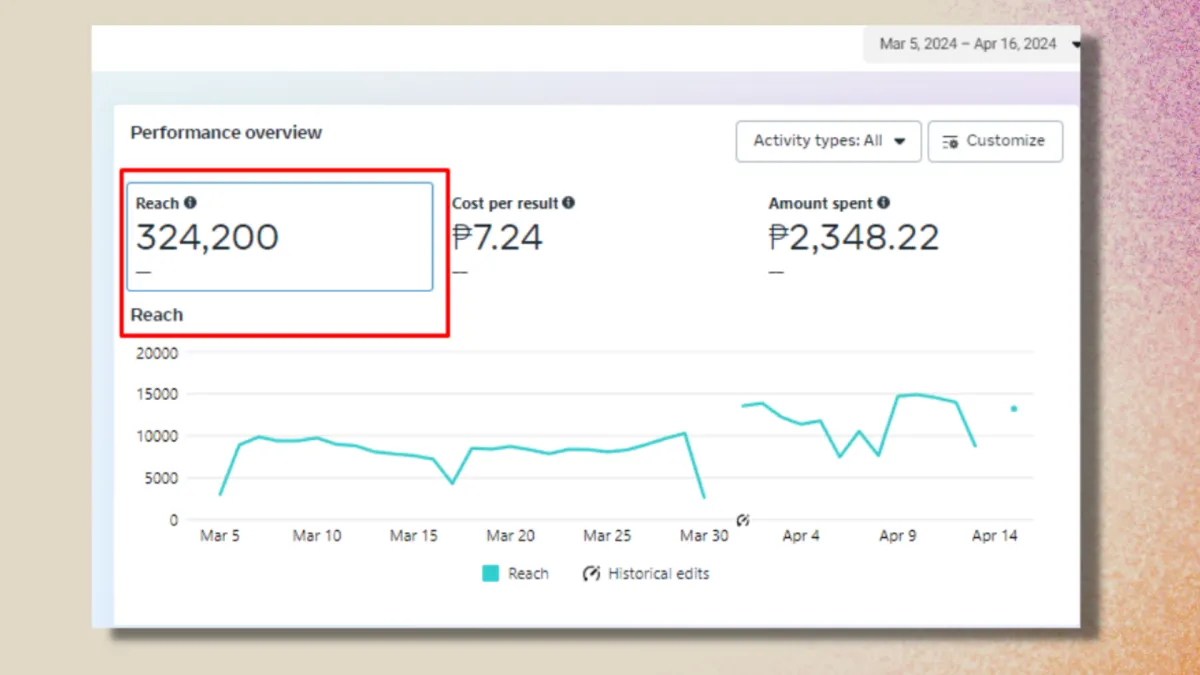Expand the Activity types: All dropdown
Image resolution: width=1200 pixels, height=675 pixels.
point(828,141)
